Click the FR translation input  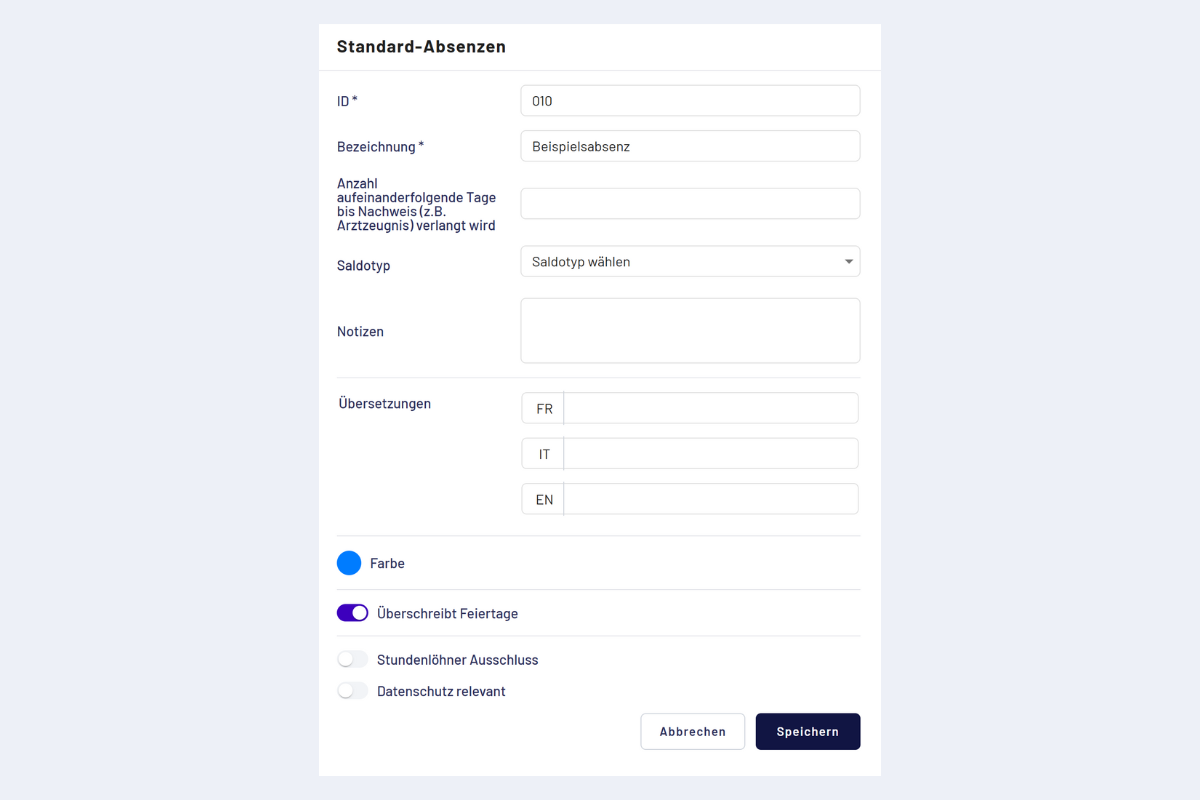[x=710, y=408]
